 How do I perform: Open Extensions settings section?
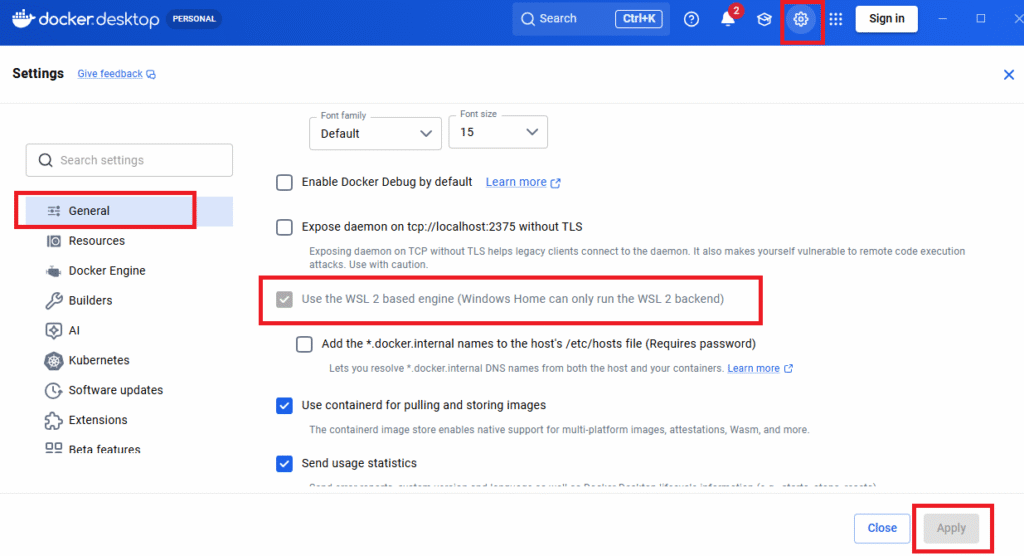click(129, 420)
